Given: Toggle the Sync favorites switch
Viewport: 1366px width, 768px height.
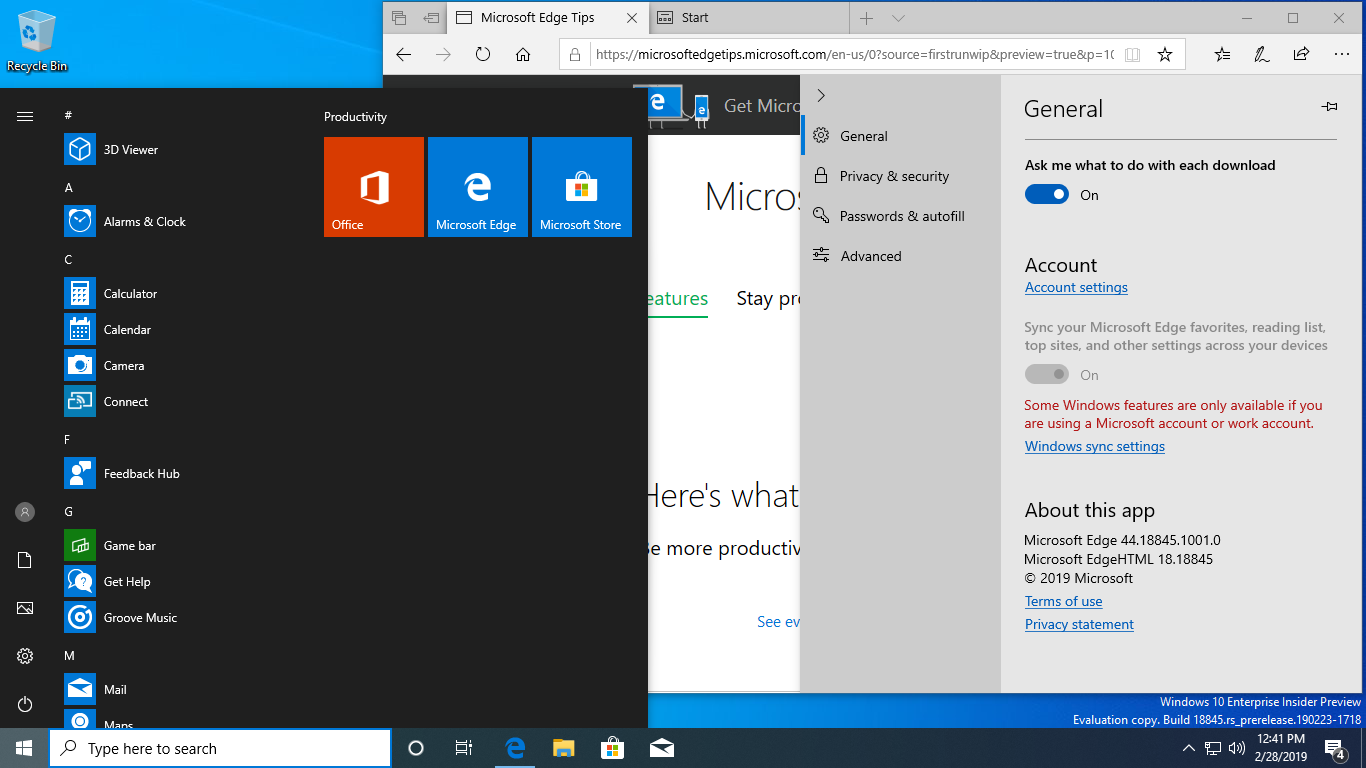Looking at the screenshot, I should (1047, 375).
